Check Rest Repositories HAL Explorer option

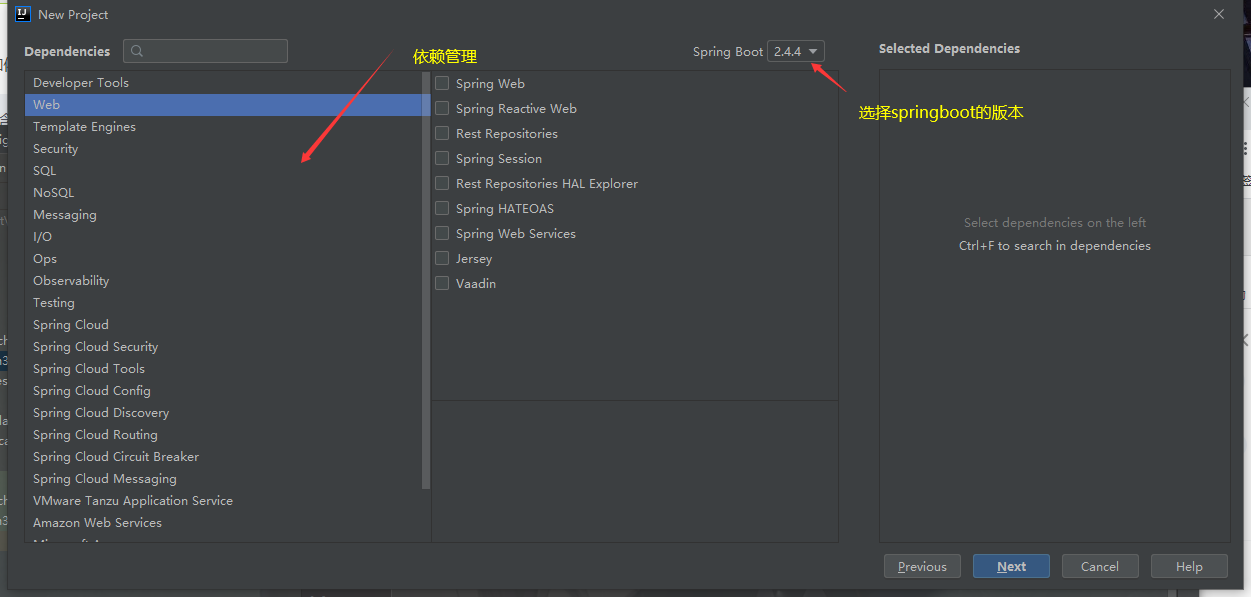pos(442,183)
